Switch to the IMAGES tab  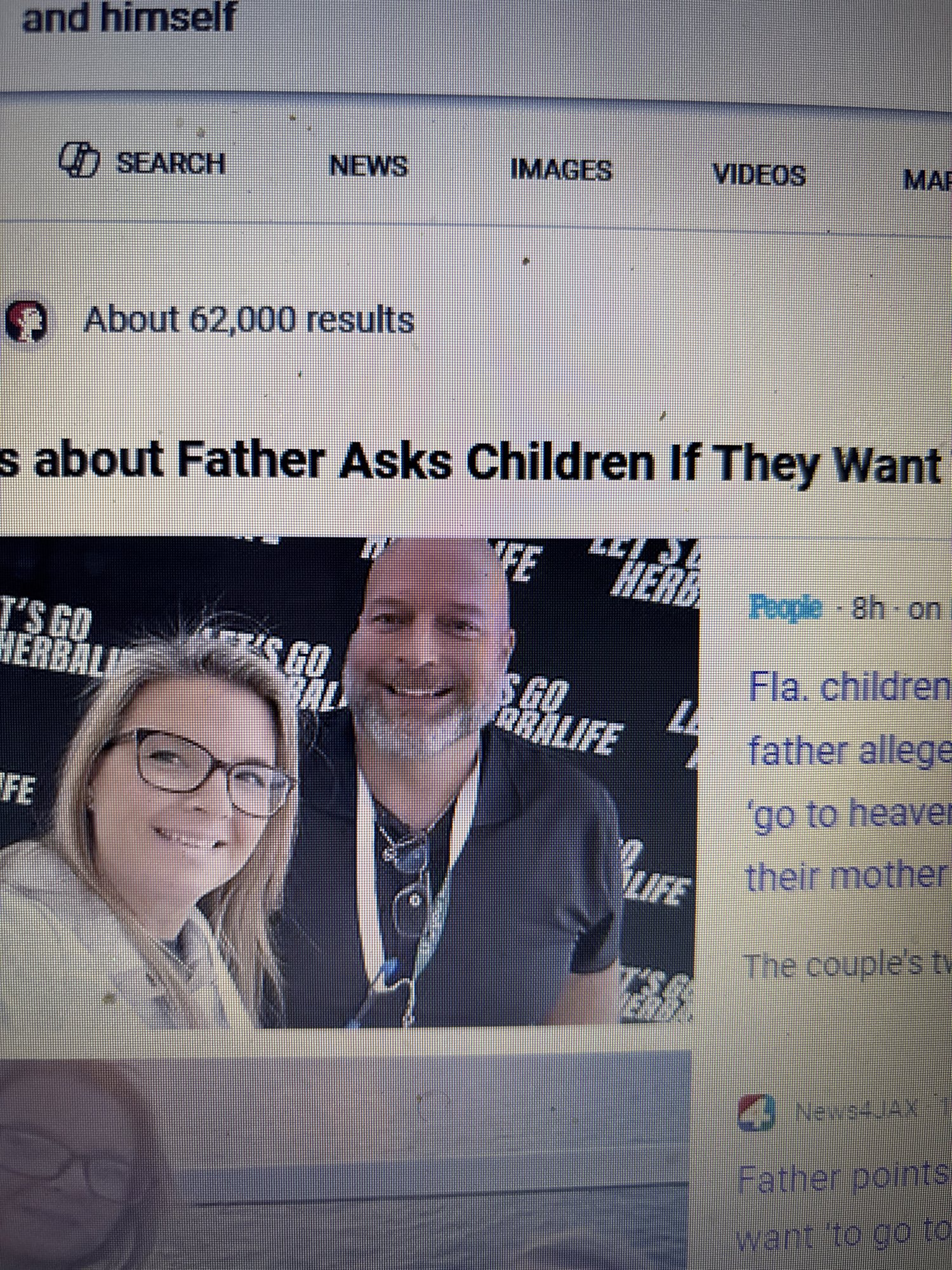[561, 170]
